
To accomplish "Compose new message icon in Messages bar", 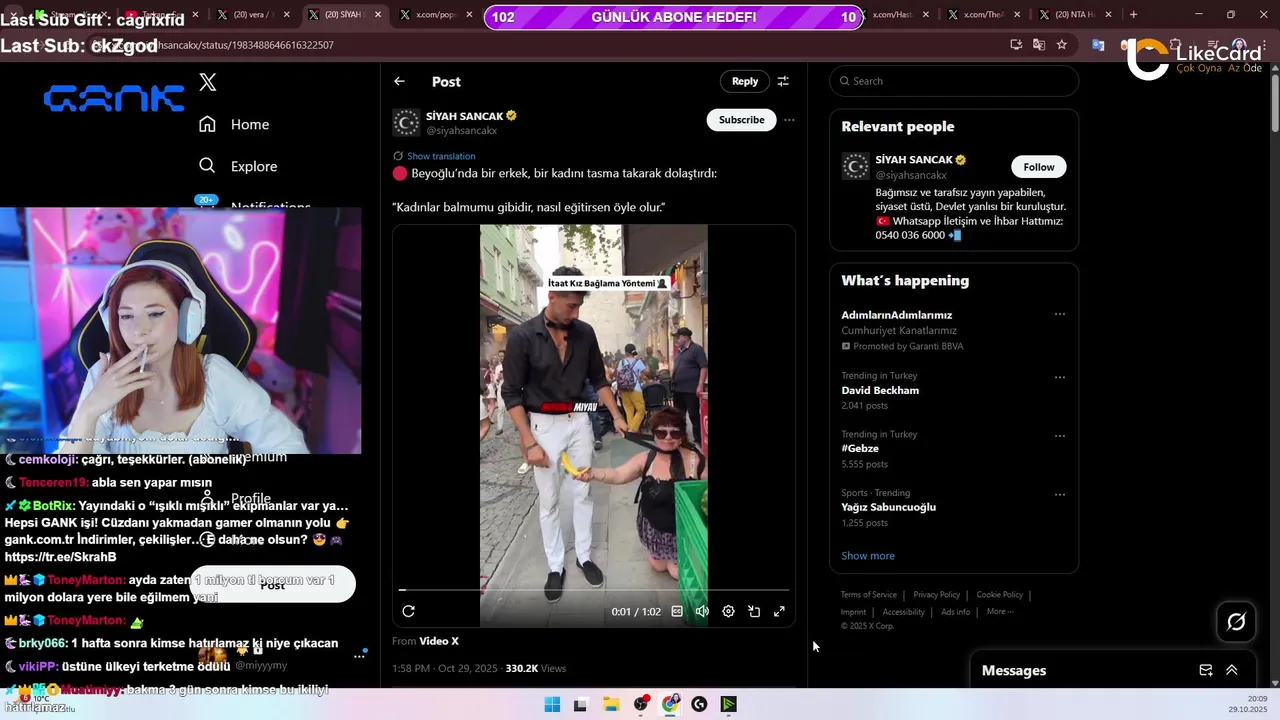I will tap(1206, 670).
